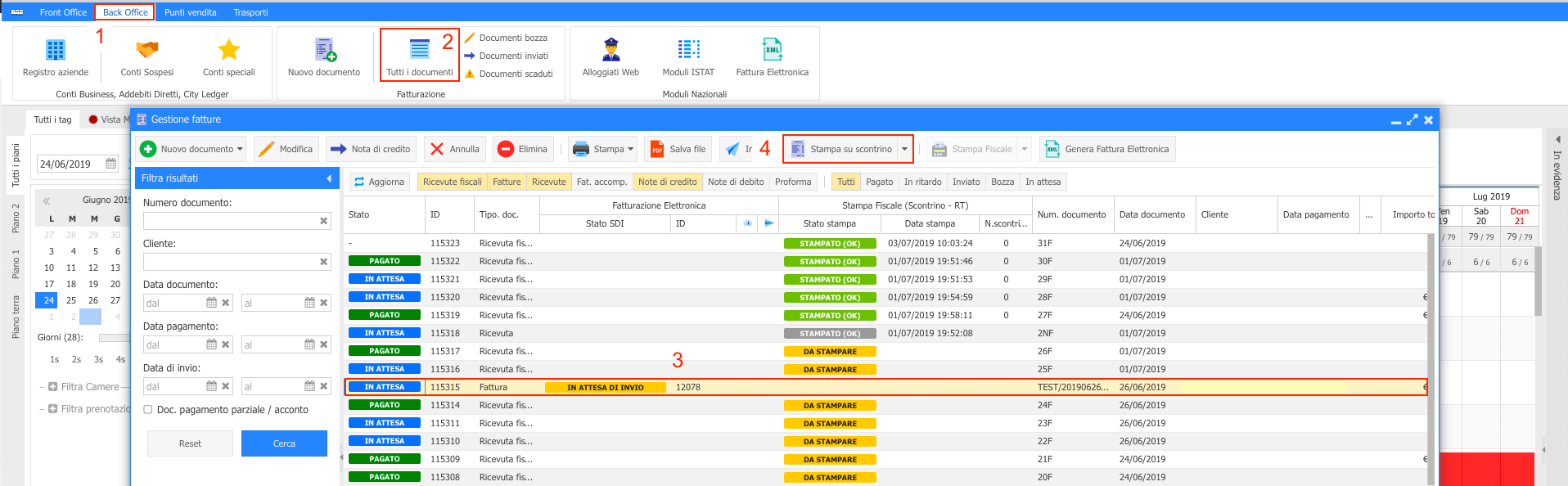Expand the In evidenza side panel
1568x486 pixels.
(1557, 139)
